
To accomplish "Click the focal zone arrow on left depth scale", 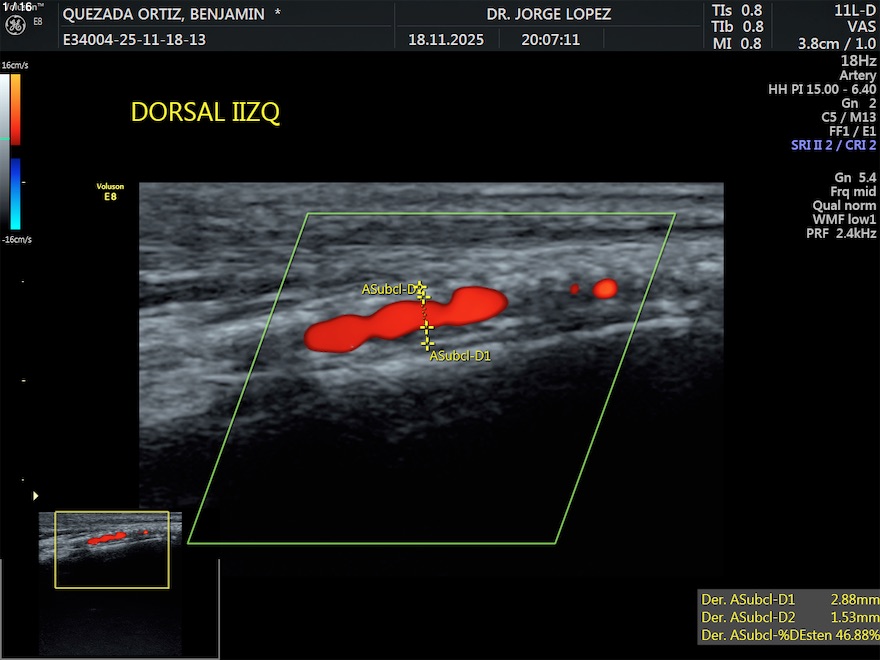I will tap(37, 495).
